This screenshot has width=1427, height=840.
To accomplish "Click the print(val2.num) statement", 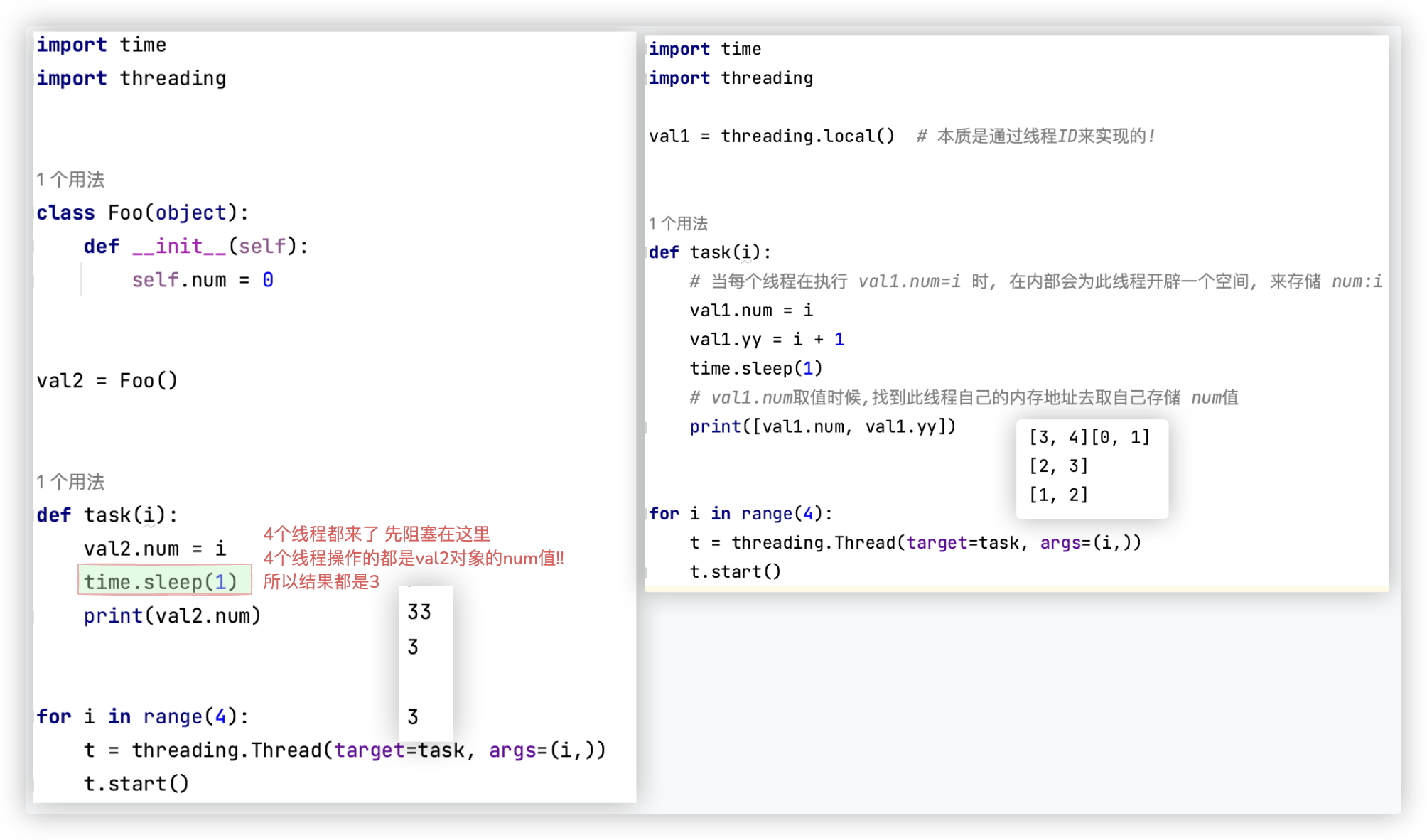I will [172, 615].
